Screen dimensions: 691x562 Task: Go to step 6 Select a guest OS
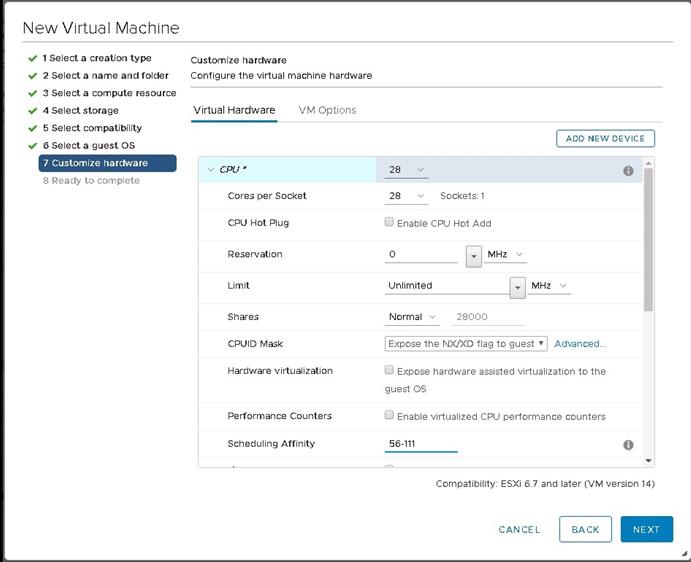pos(89,145)
